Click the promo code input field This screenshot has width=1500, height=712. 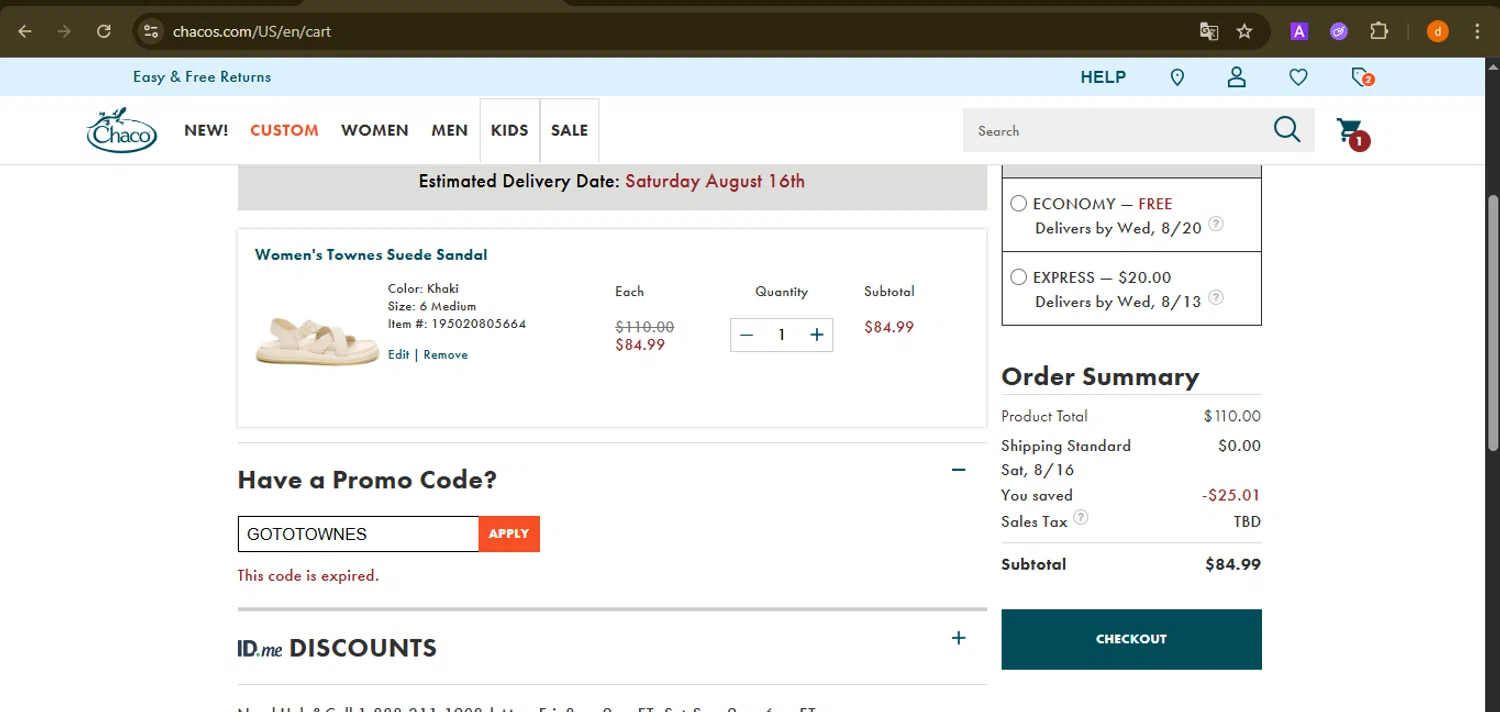tap(358, 534)
